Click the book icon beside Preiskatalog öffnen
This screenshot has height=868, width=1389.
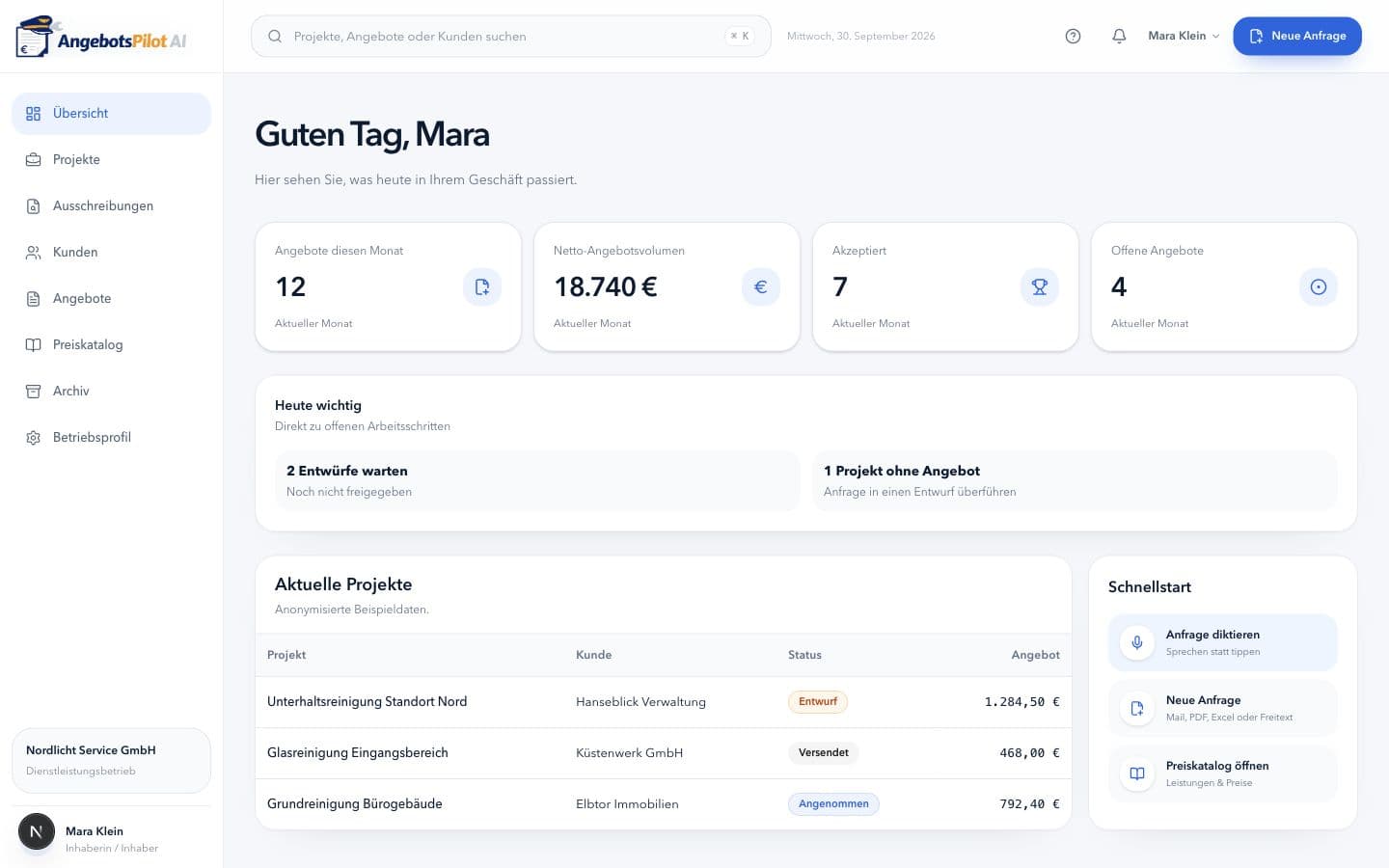pyautogui.click(x=1137, y=773)
